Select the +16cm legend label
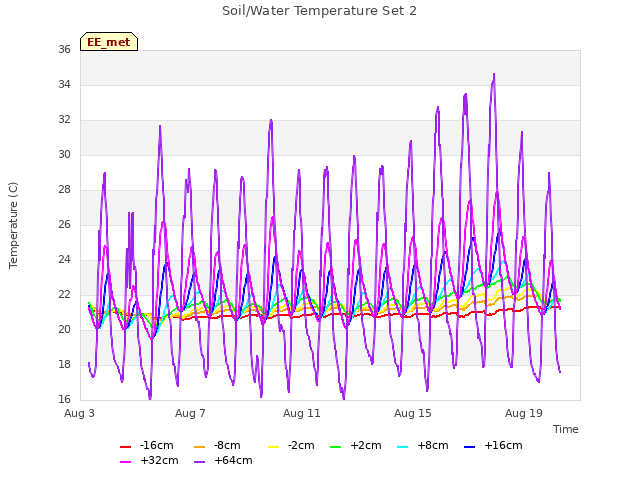The width and height of the screenshot is (640, 480). [x=503, y=445]
